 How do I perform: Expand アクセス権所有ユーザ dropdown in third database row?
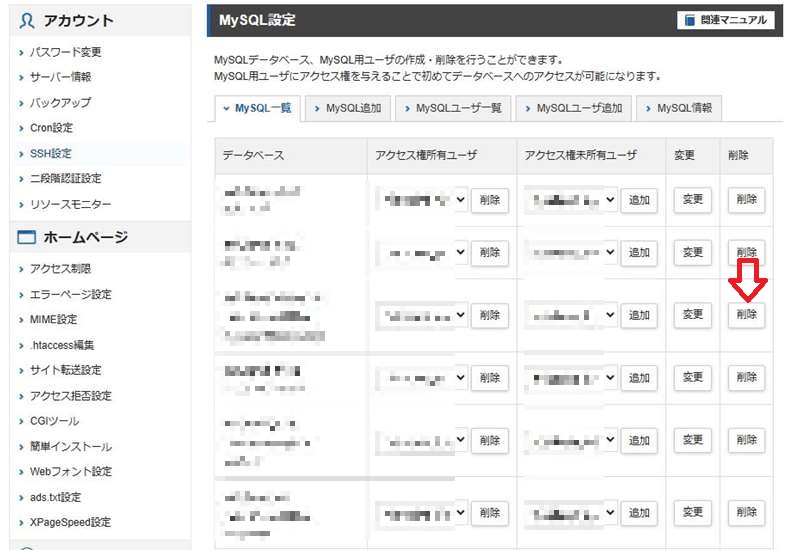(422, 315)
